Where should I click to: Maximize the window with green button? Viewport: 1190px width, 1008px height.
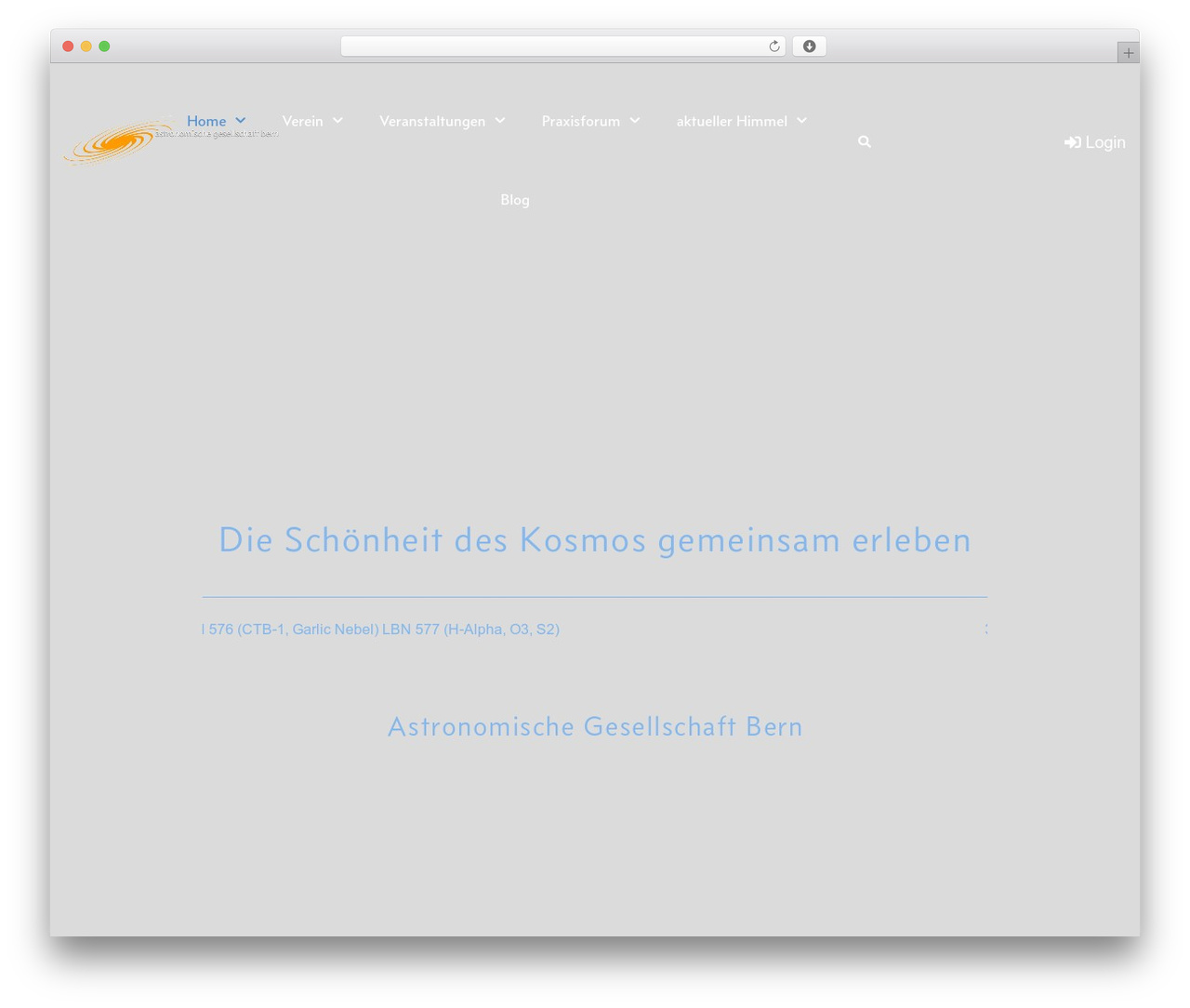104,46
